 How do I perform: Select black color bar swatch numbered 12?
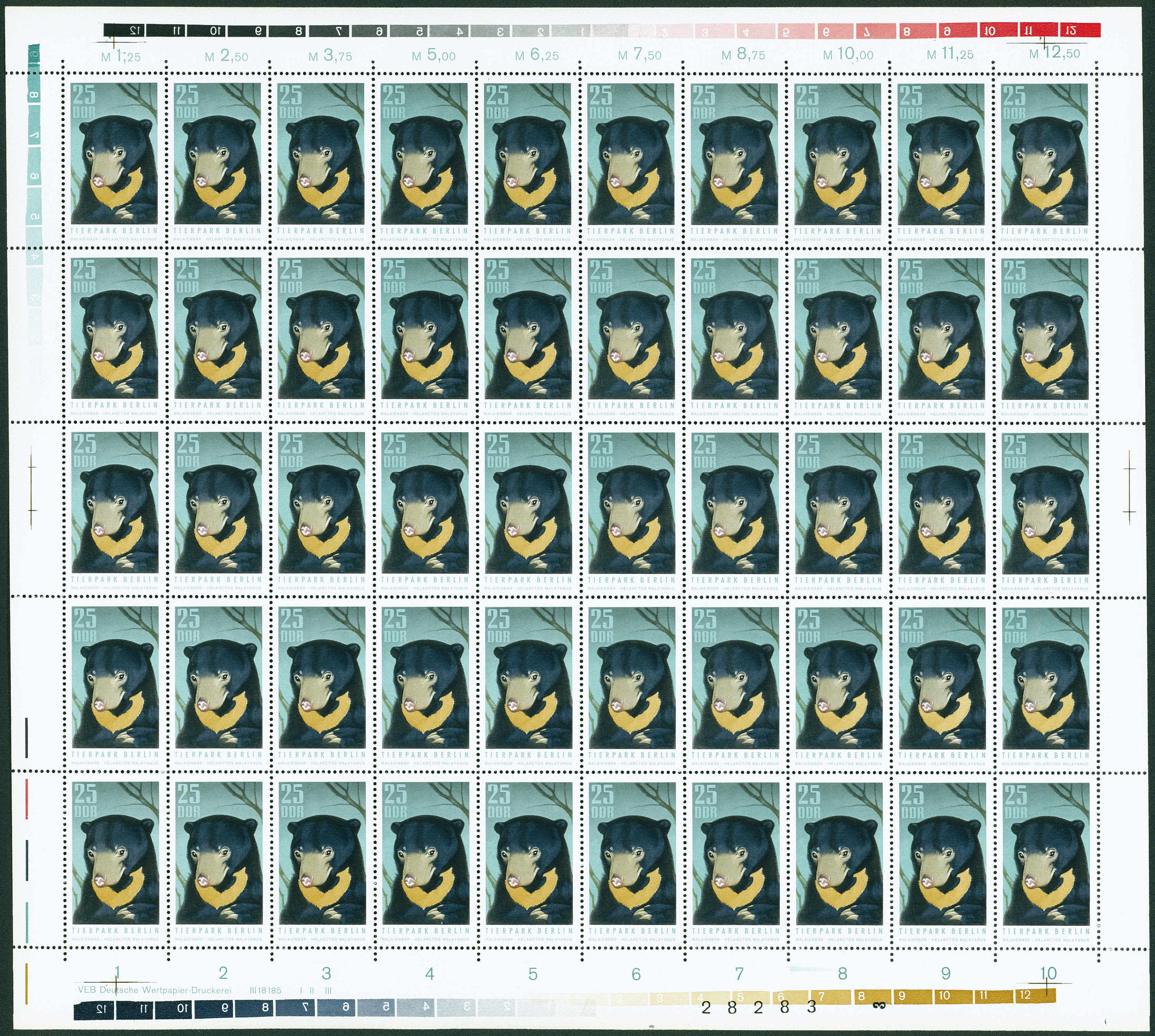[x=124, y=30]
